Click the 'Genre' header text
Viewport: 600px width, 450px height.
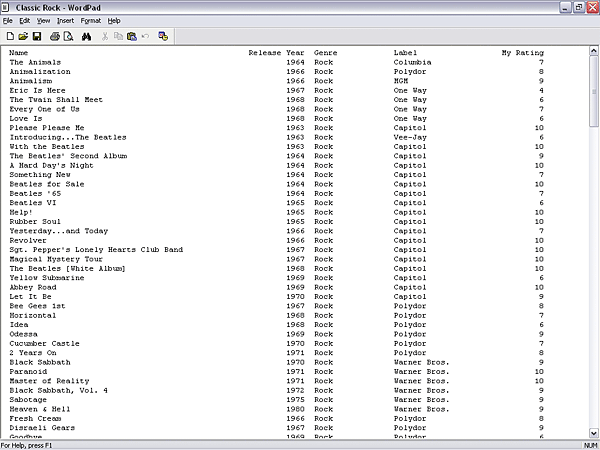coord(326,53)
